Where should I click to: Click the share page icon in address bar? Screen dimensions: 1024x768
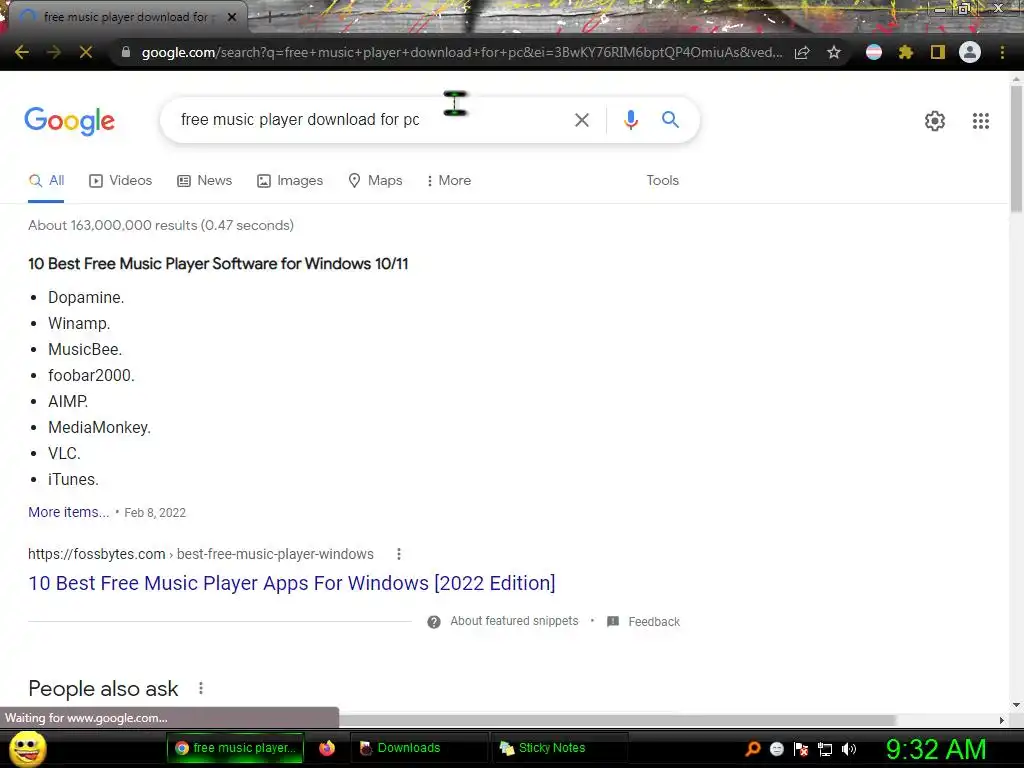802,52
